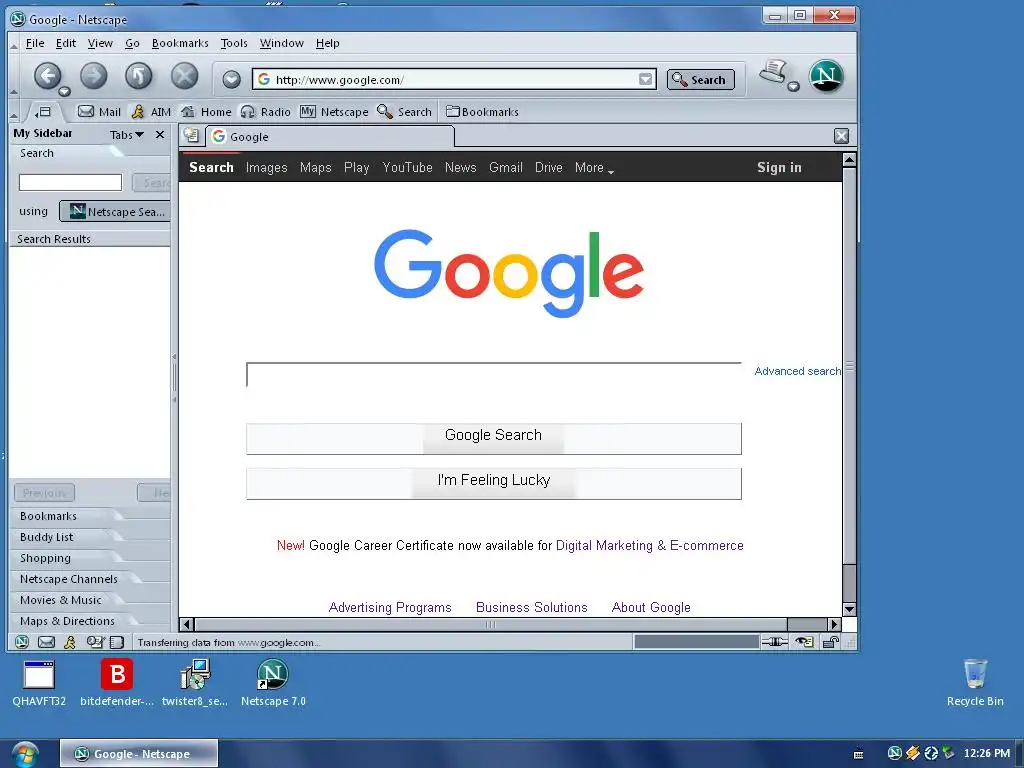The width and height of the screenshot is (1024, 768).
Task: Open Instant Messenger icon in the status bar
Action: click(x=70, y=642)
